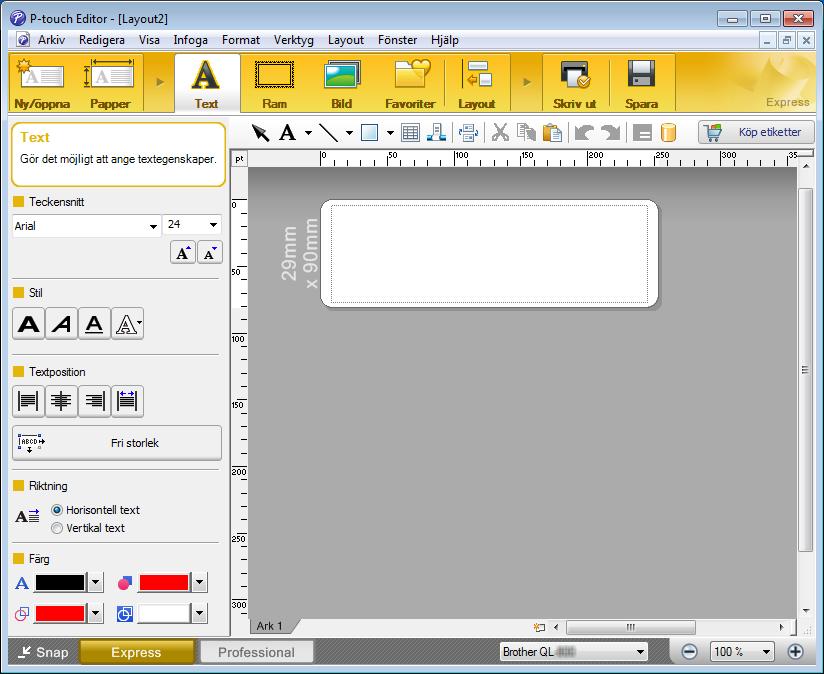Open the Layout ribbon panel

click(477, 83)
